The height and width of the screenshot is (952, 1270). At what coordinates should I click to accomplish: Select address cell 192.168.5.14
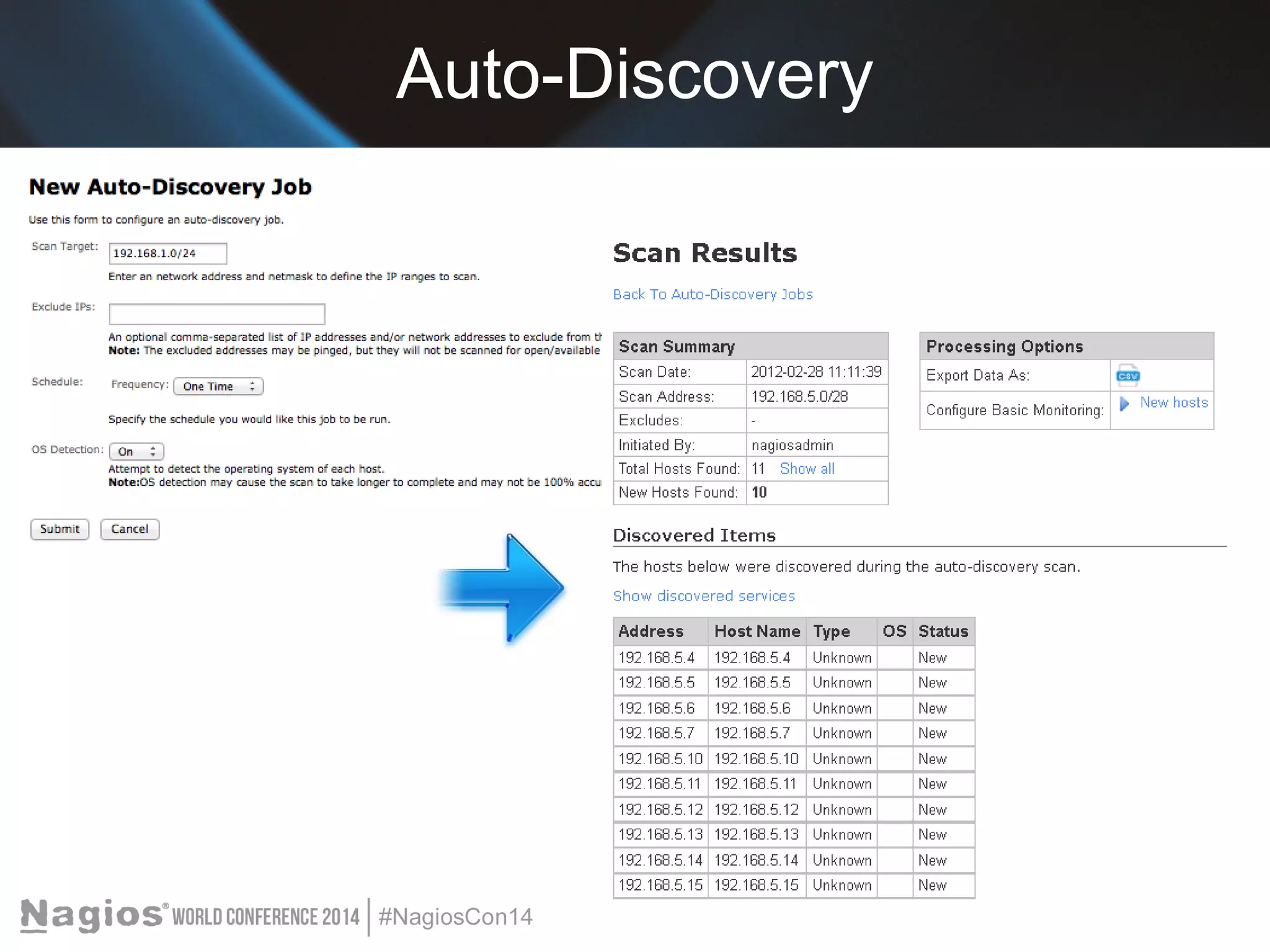coord(660,860)
